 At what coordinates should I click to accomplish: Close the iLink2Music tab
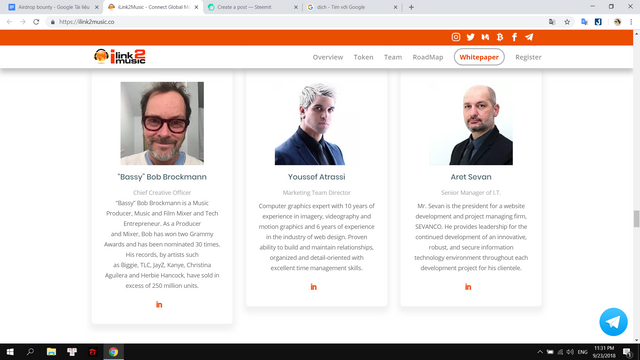tap(196, 7)
